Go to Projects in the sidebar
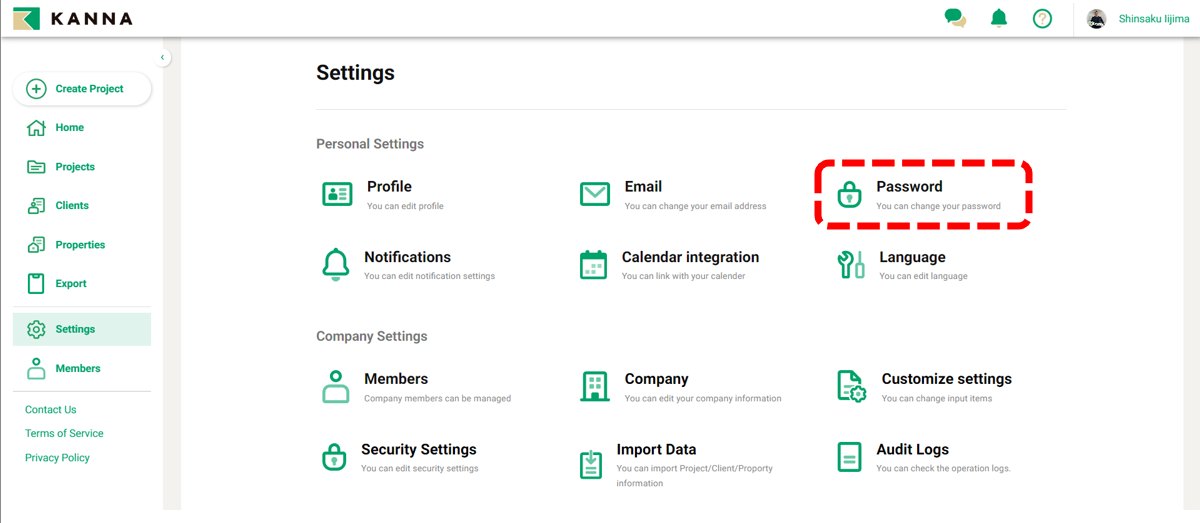The height and width of the screenshot is (523, 1200). tap(75, 167)
